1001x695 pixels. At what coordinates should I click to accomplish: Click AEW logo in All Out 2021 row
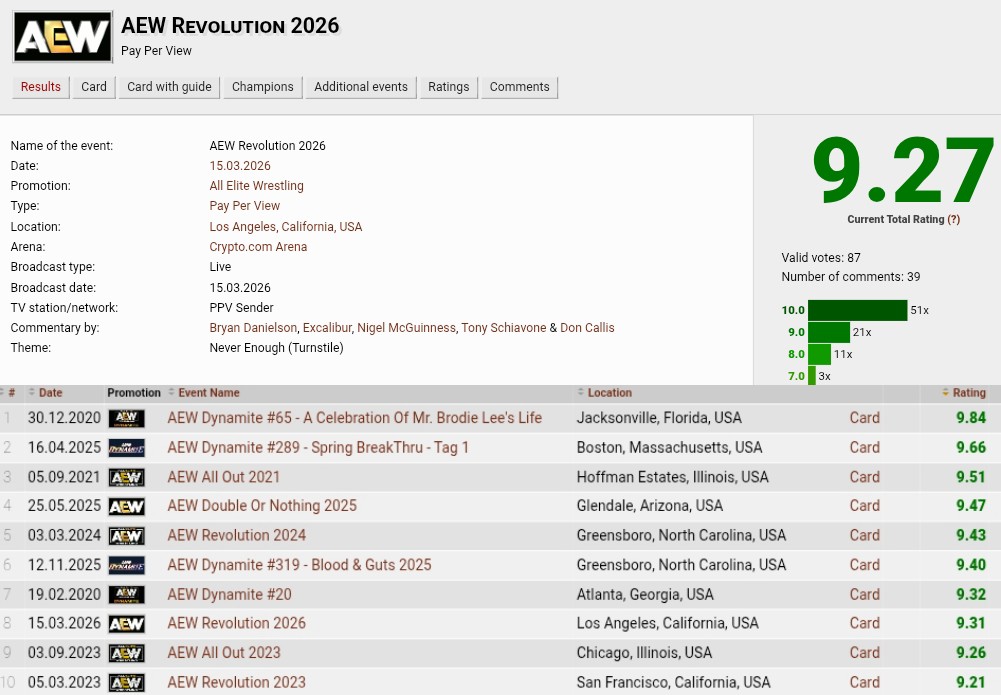pos(126,477)
